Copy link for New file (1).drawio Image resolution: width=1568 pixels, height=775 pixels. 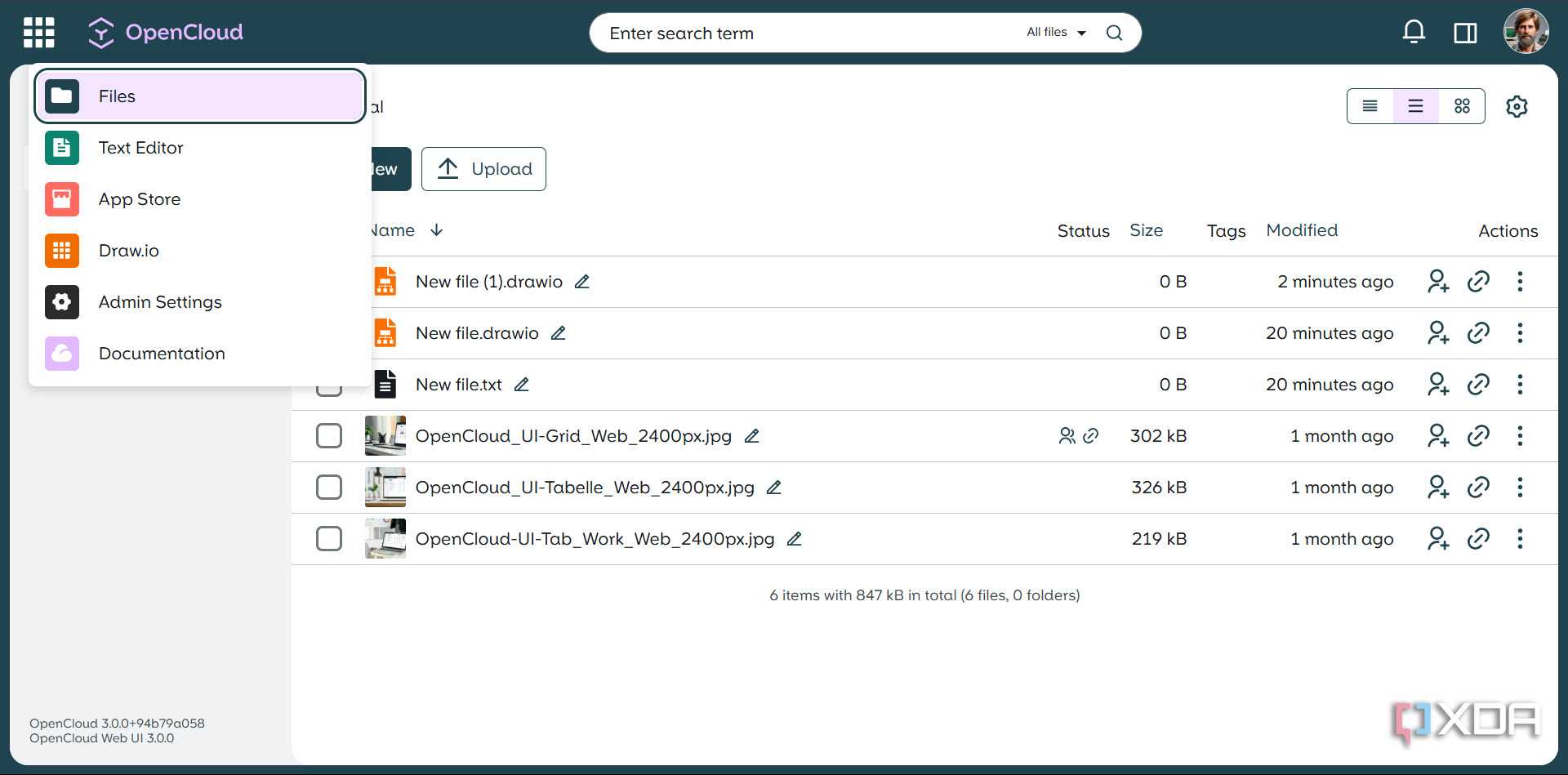1478,281
